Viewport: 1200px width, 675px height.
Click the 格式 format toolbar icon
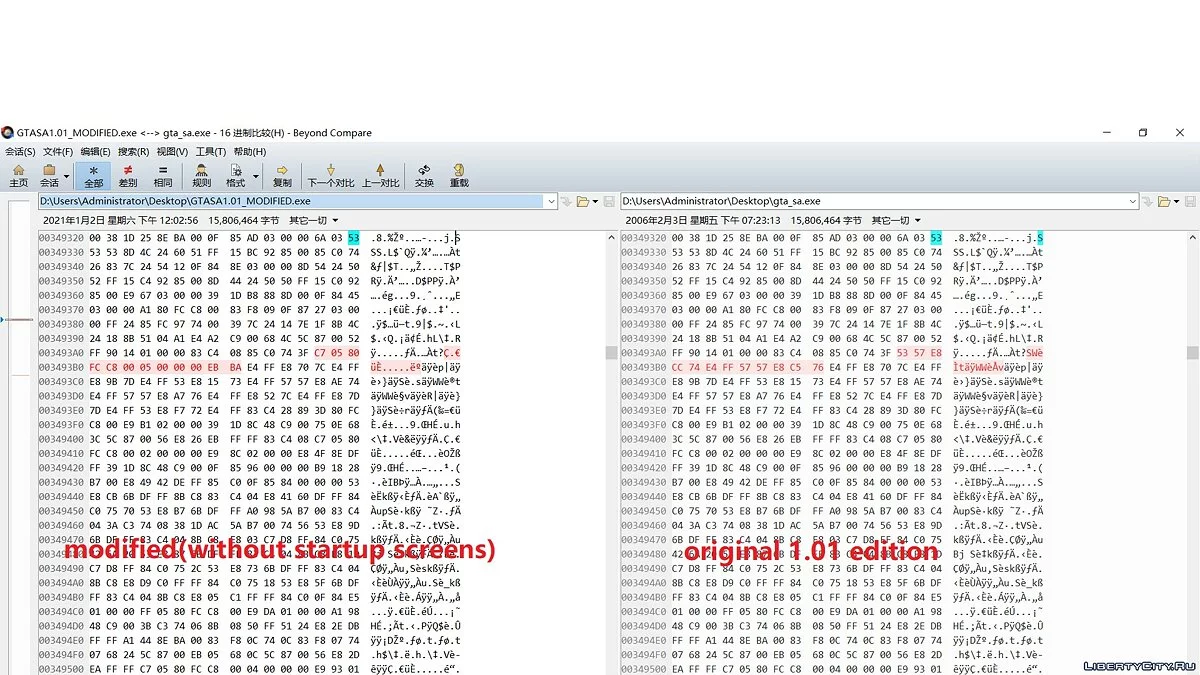[x=235, y=175]
